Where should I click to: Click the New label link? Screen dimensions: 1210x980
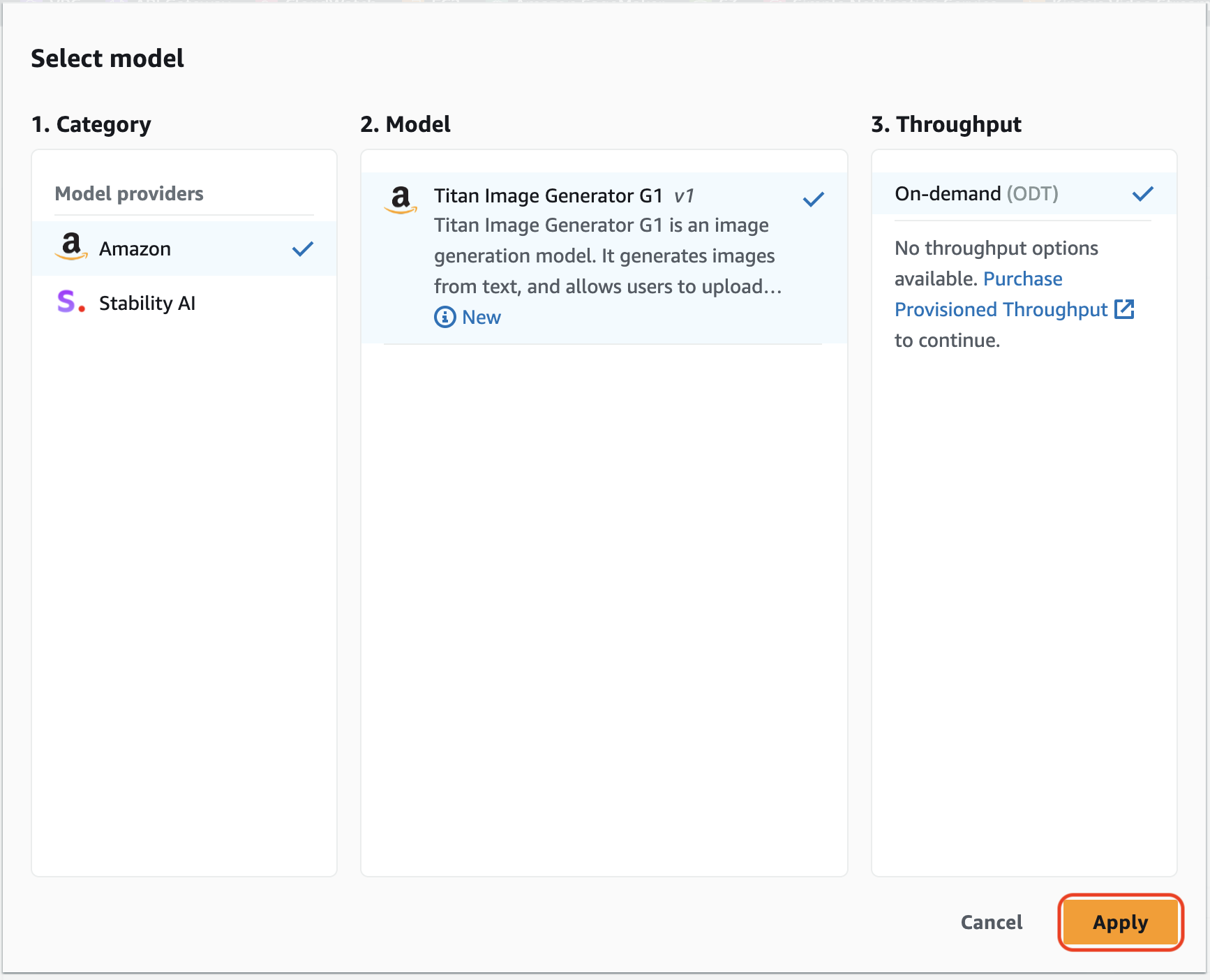pos(481,317)
